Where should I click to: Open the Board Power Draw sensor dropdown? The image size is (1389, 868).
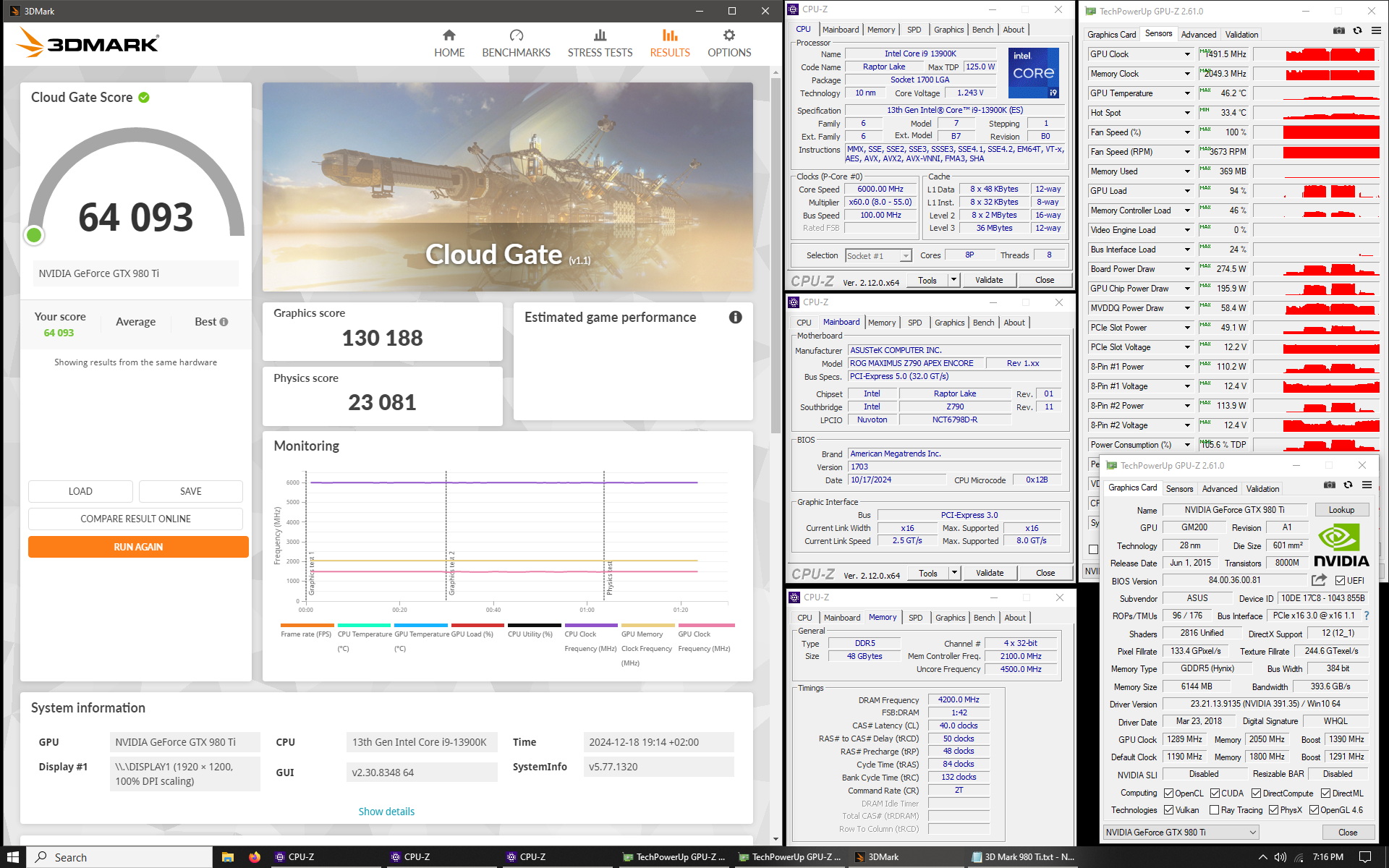pos(1187,269)
